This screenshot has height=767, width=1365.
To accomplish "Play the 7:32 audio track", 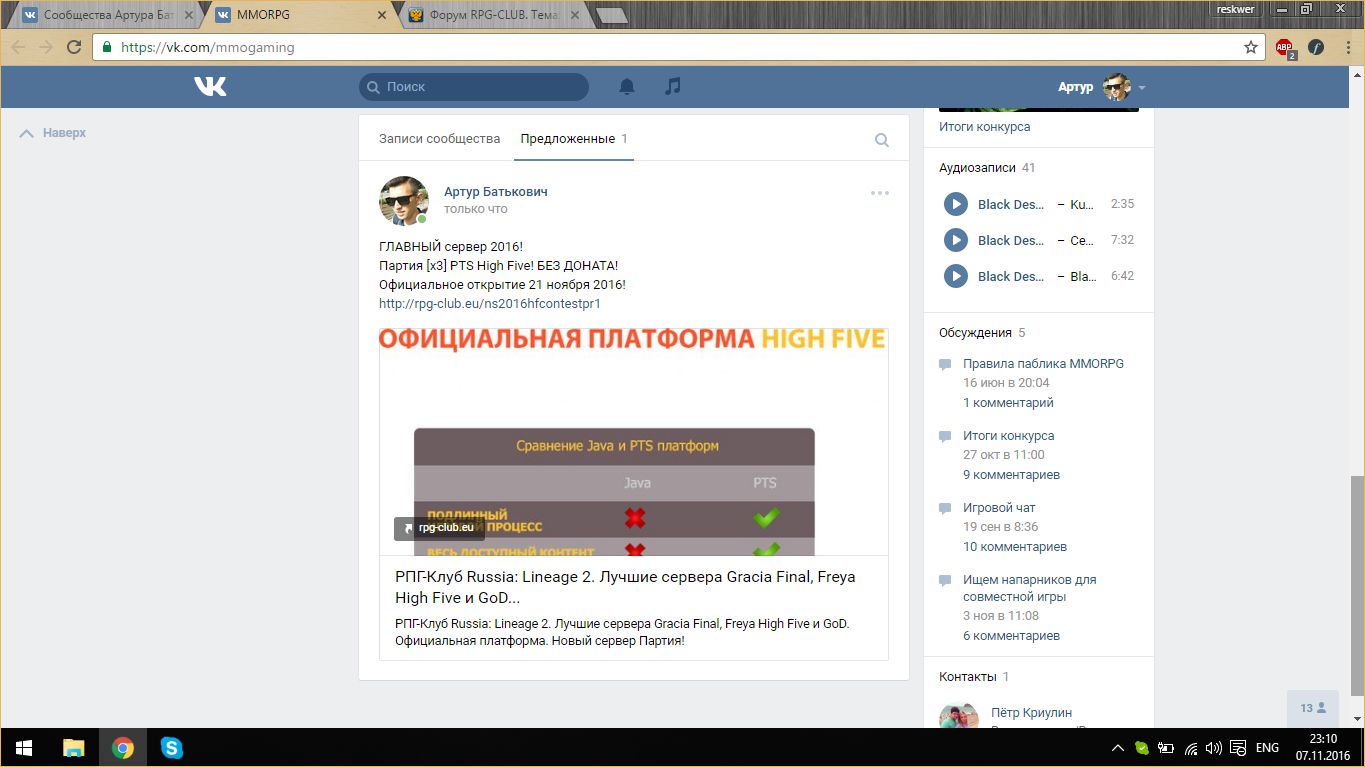I will point(956,240).
